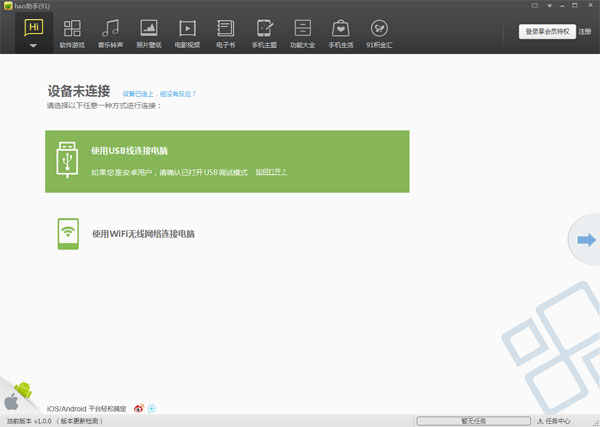Minimize the hao助手 window
The width and height of the screenshot is (600, 427).
click(562, 6)
